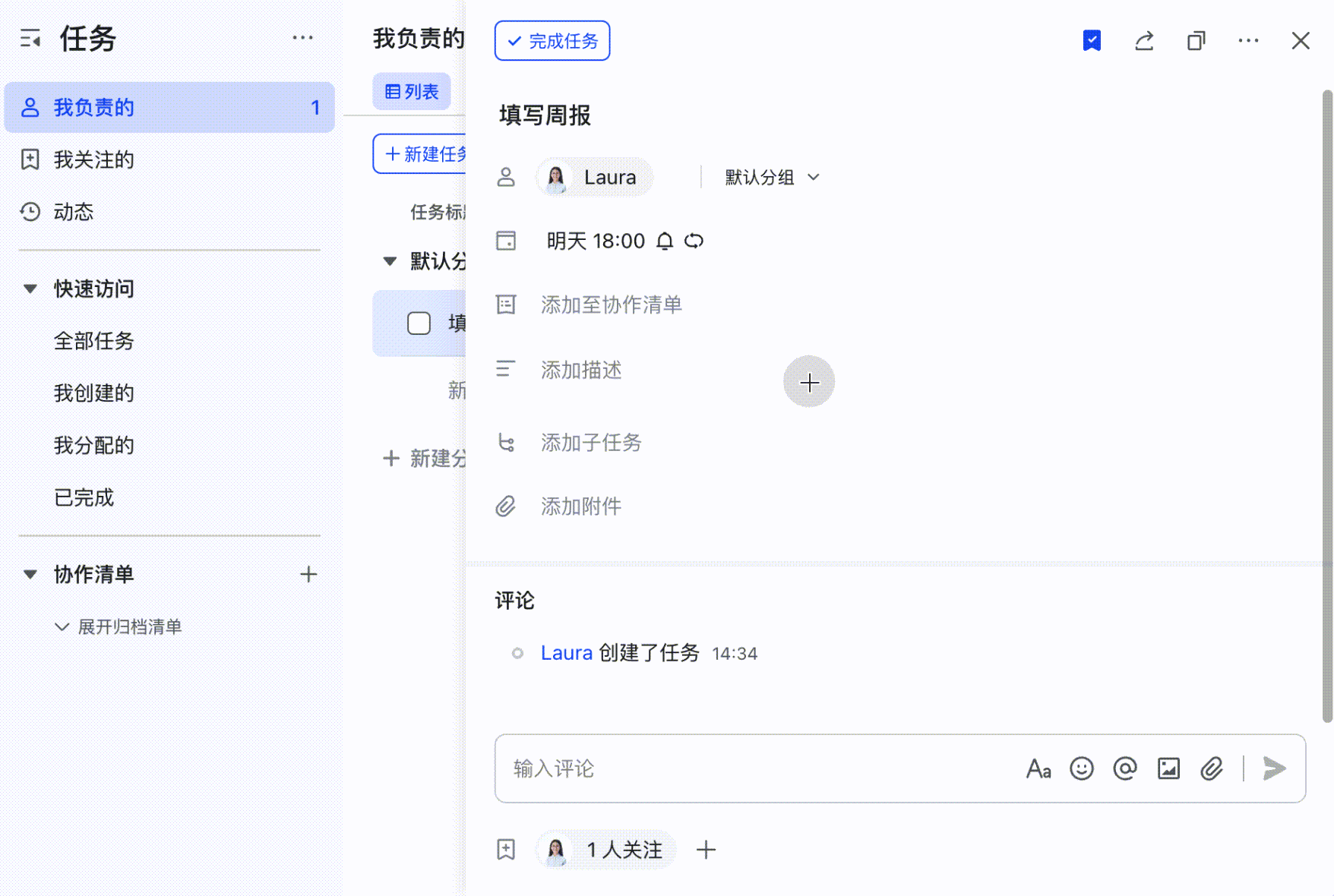
Task: Click the @ mention icon
Action: point(1124,768)
